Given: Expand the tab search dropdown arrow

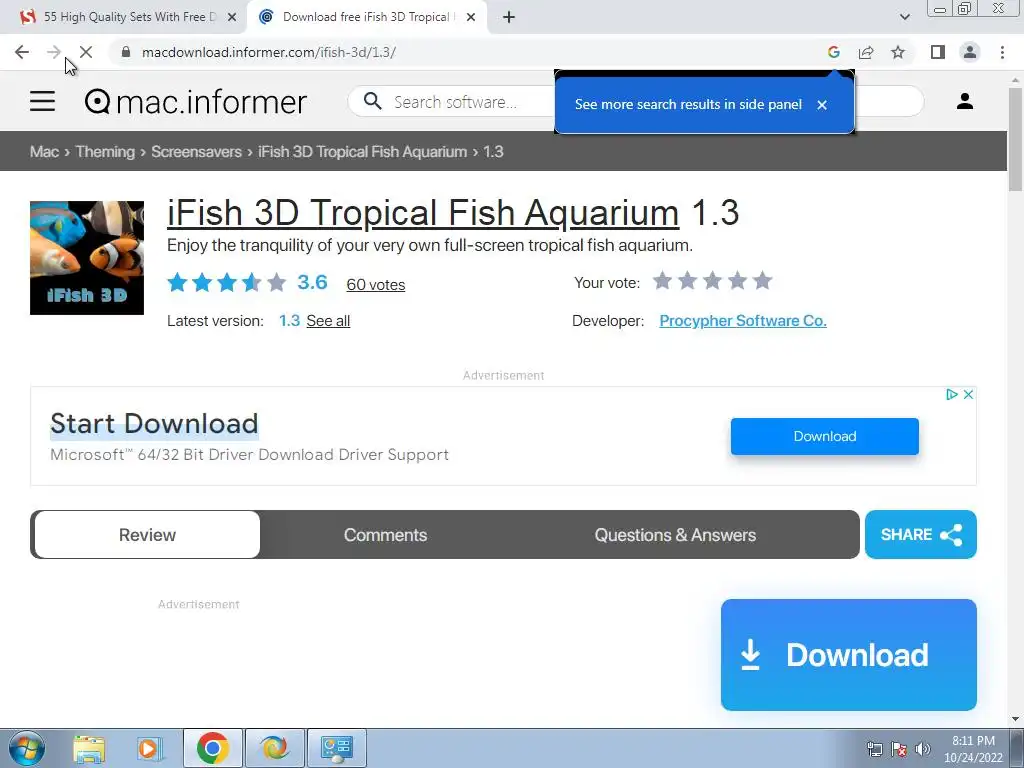Looking at the screenshot, I should [904, 17].
